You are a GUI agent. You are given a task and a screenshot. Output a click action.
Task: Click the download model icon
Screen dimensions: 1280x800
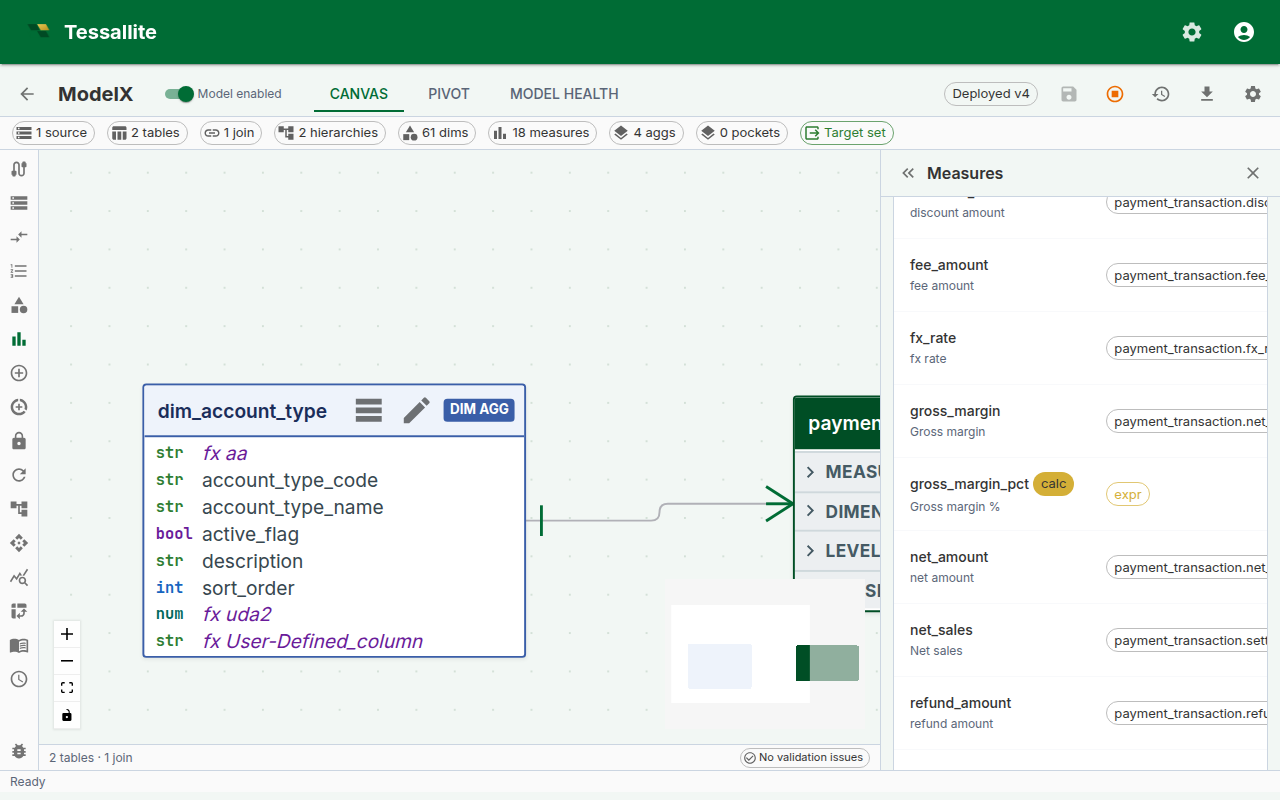[x=1207, y=94]
